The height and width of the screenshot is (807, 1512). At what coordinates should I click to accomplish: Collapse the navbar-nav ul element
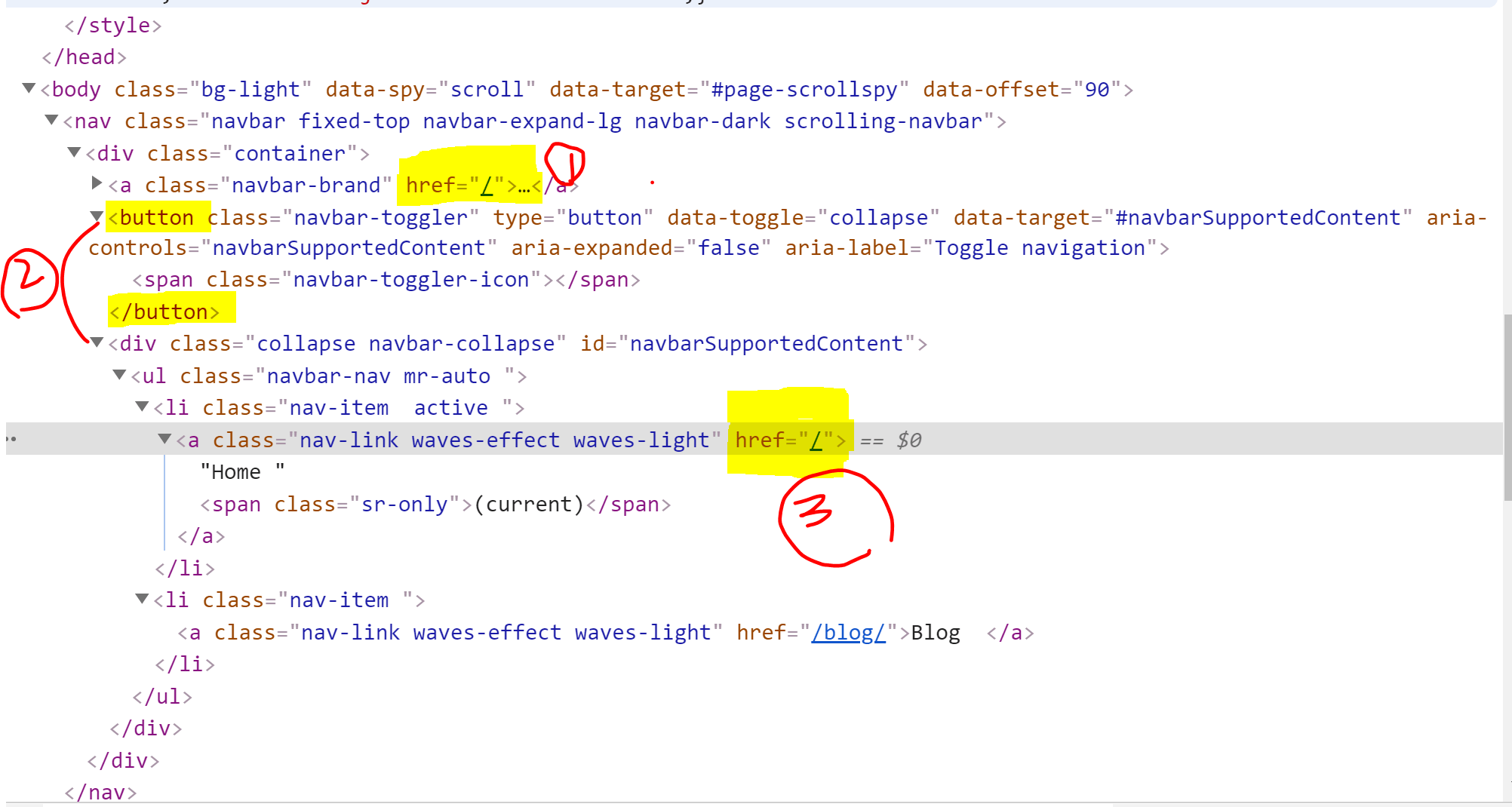118,375
